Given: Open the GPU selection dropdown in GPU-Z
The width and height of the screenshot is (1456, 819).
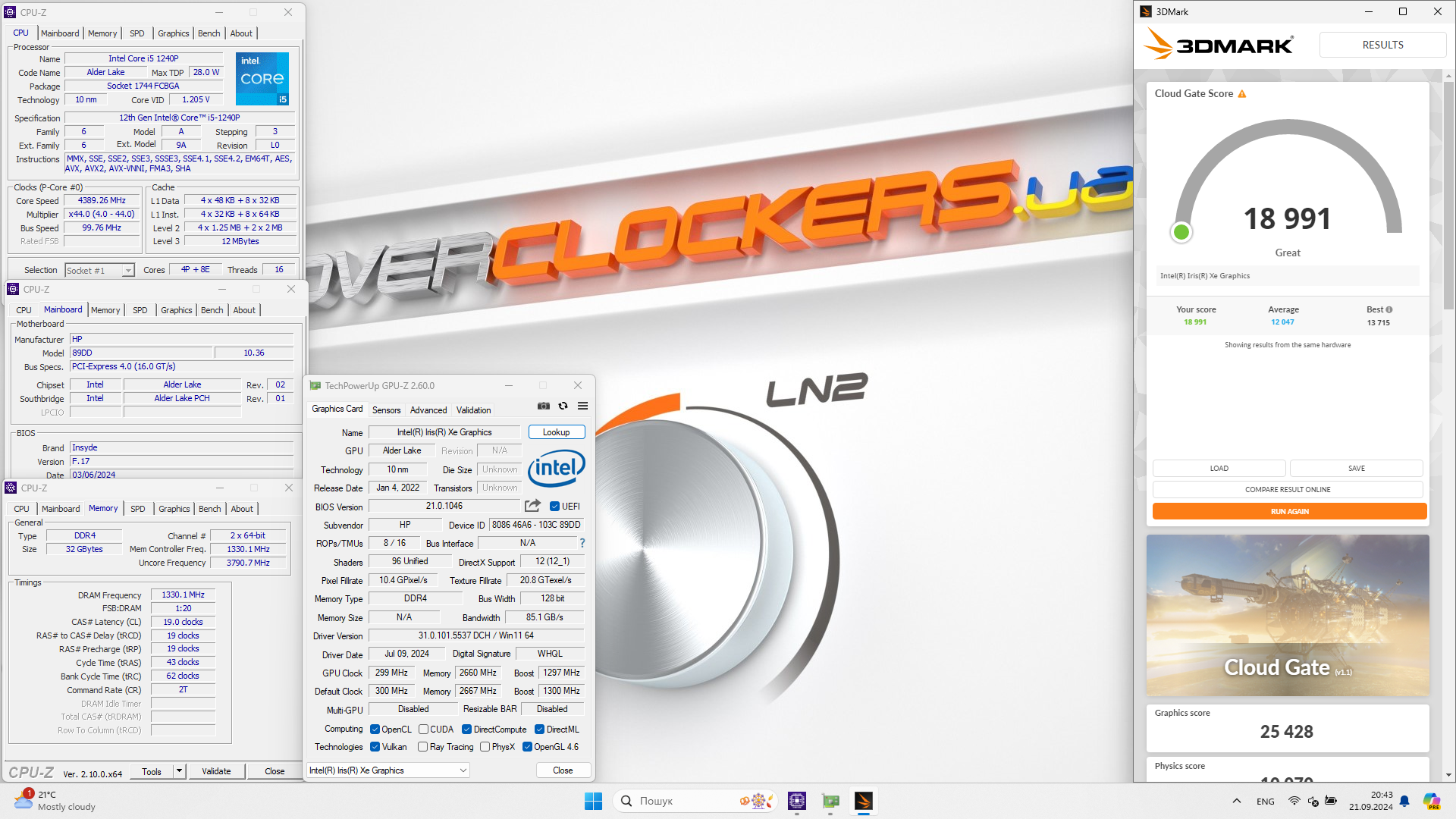Looking at the screenshot, I should pos(388,770).
